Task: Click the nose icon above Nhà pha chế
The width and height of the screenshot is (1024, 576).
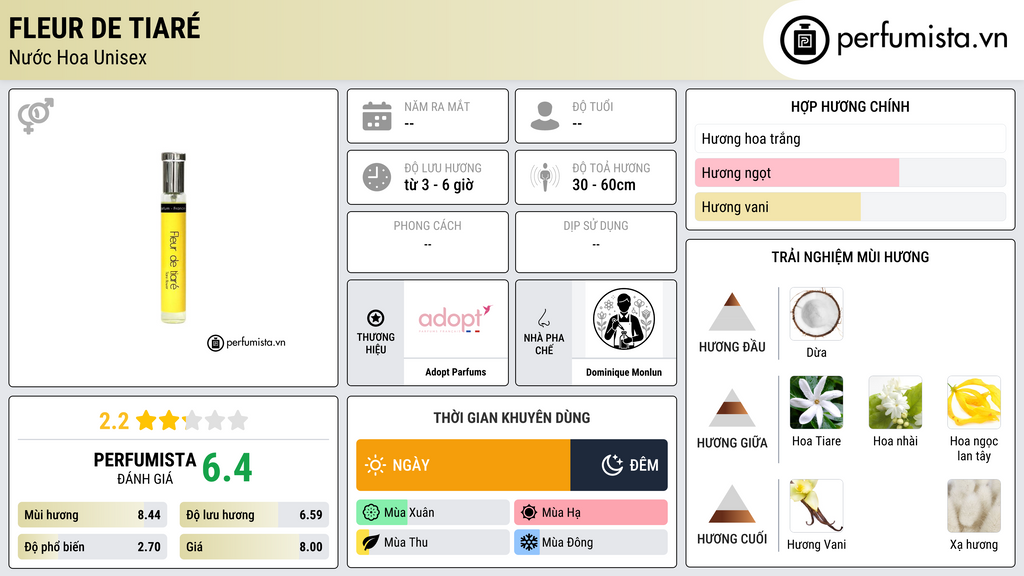Action: (544, 318)
